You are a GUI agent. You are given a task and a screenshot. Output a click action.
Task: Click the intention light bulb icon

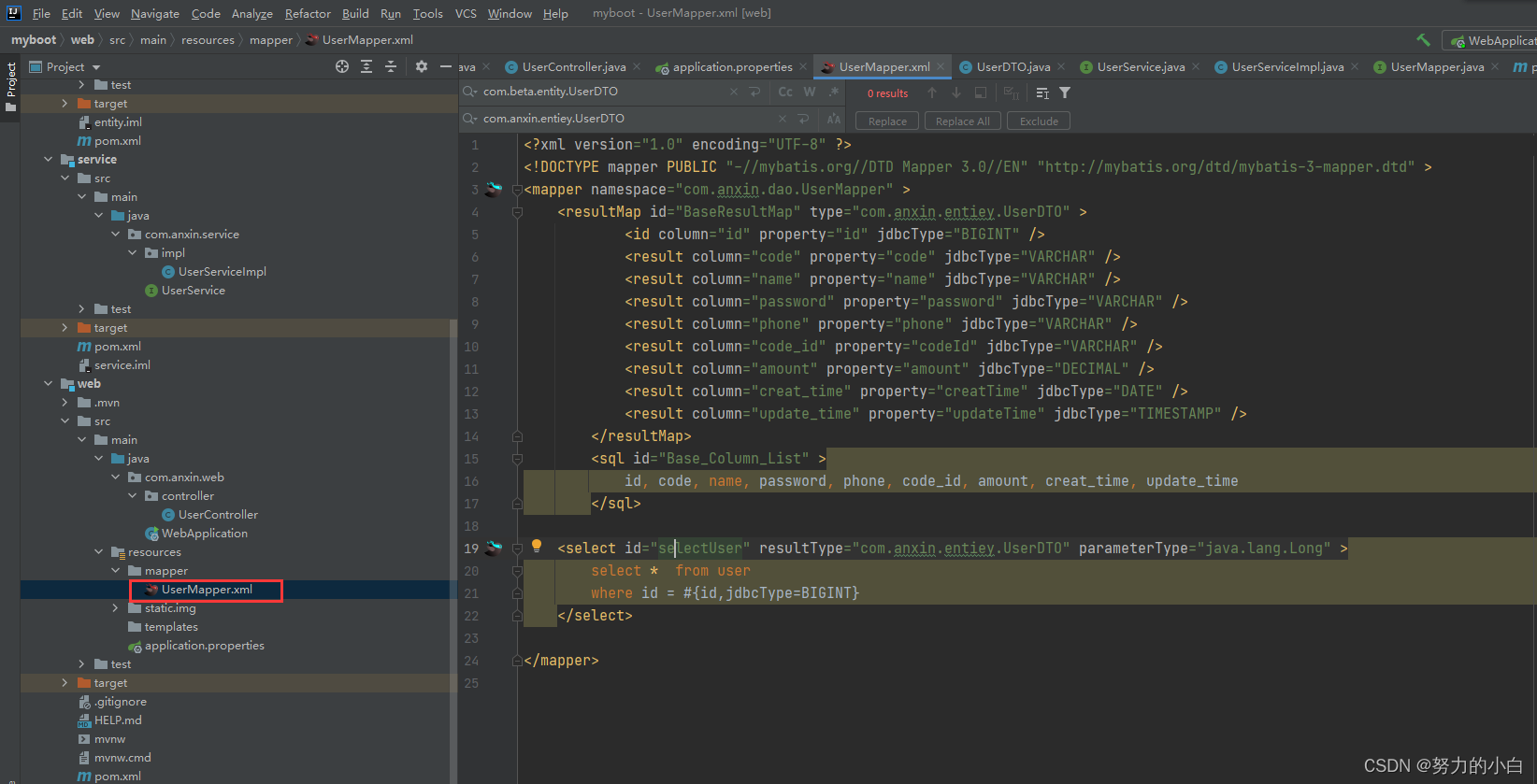537,547
